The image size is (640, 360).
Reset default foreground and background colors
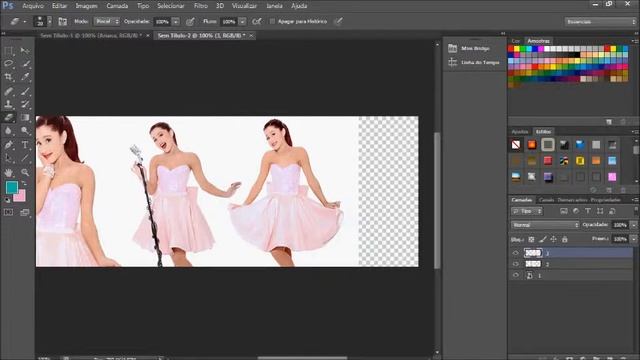coord(7,200)
